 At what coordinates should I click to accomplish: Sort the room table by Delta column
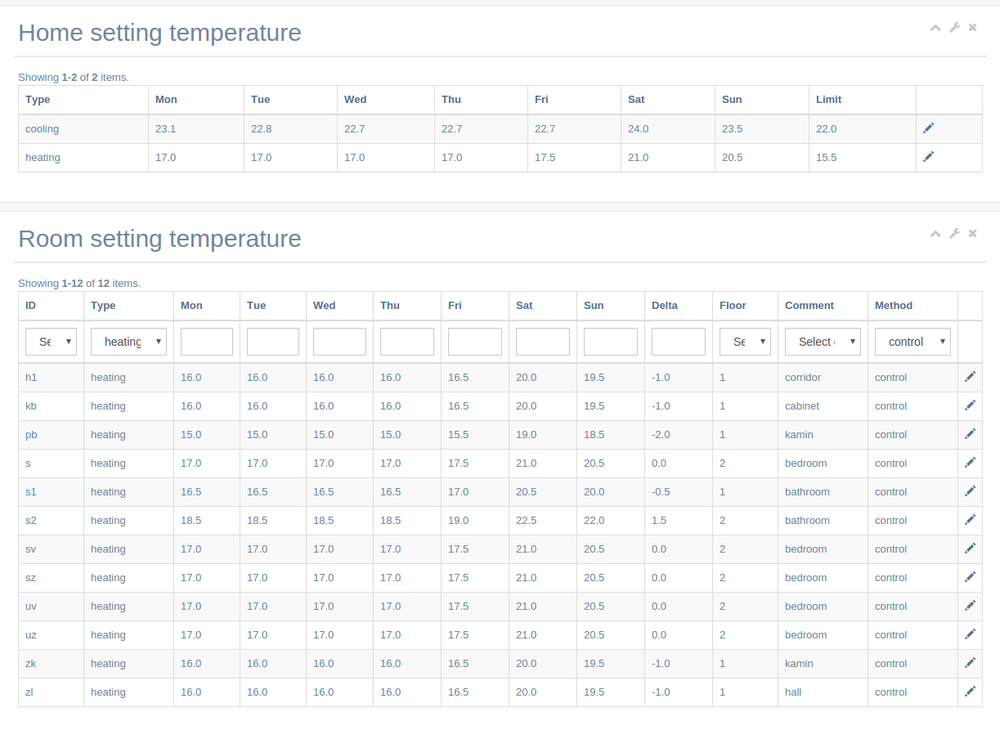coord(664,305)
